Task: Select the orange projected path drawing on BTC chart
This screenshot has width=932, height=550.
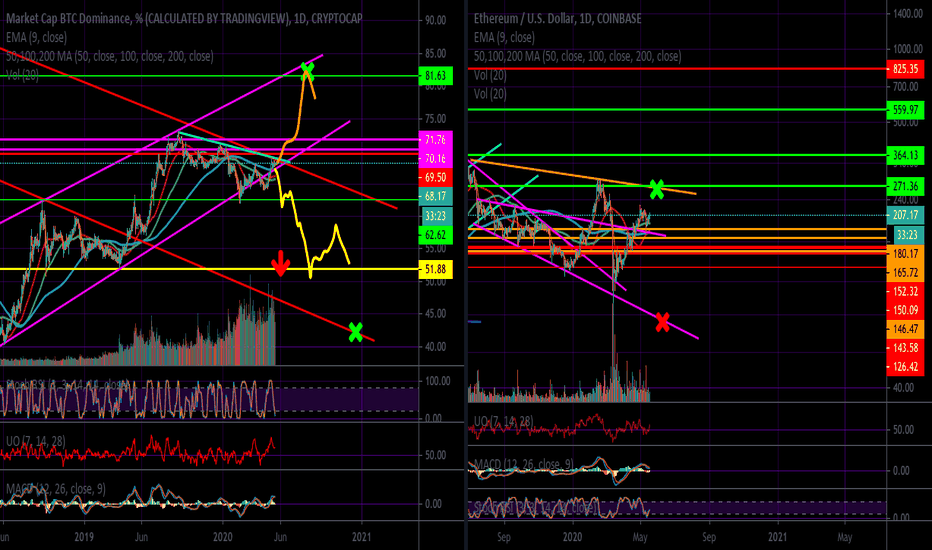Action: (299, 116)
